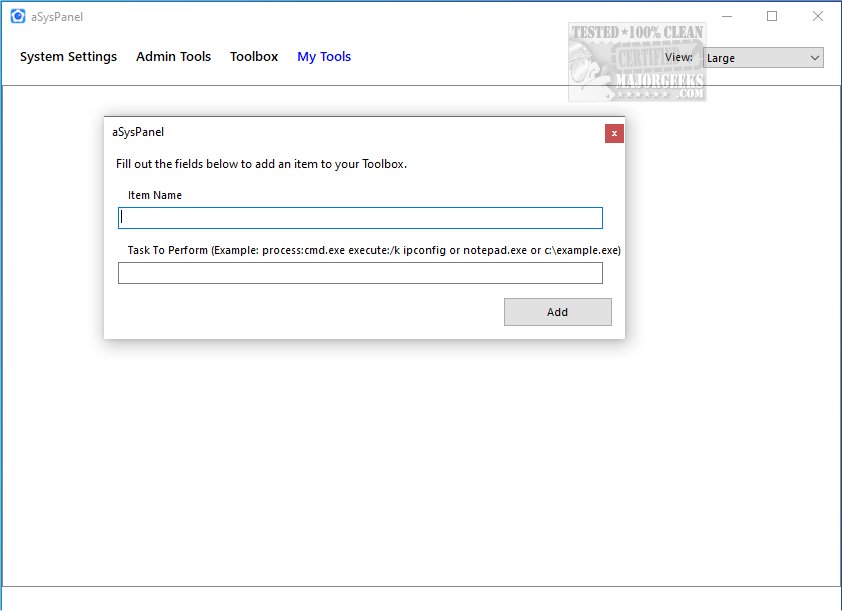The width and height of the screenshot is (842, 611).
Task: Click the dialog title 'aSysPanel'
Action: point(138,132)
